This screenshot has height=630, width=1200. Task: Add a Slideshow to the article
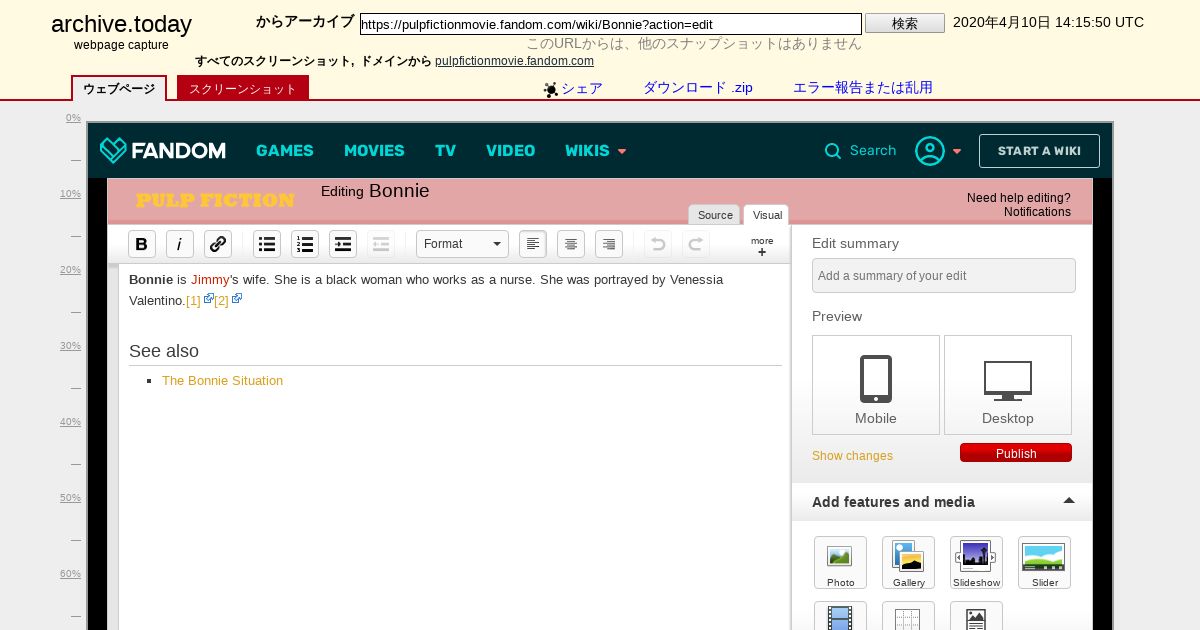tap(976, 563)
